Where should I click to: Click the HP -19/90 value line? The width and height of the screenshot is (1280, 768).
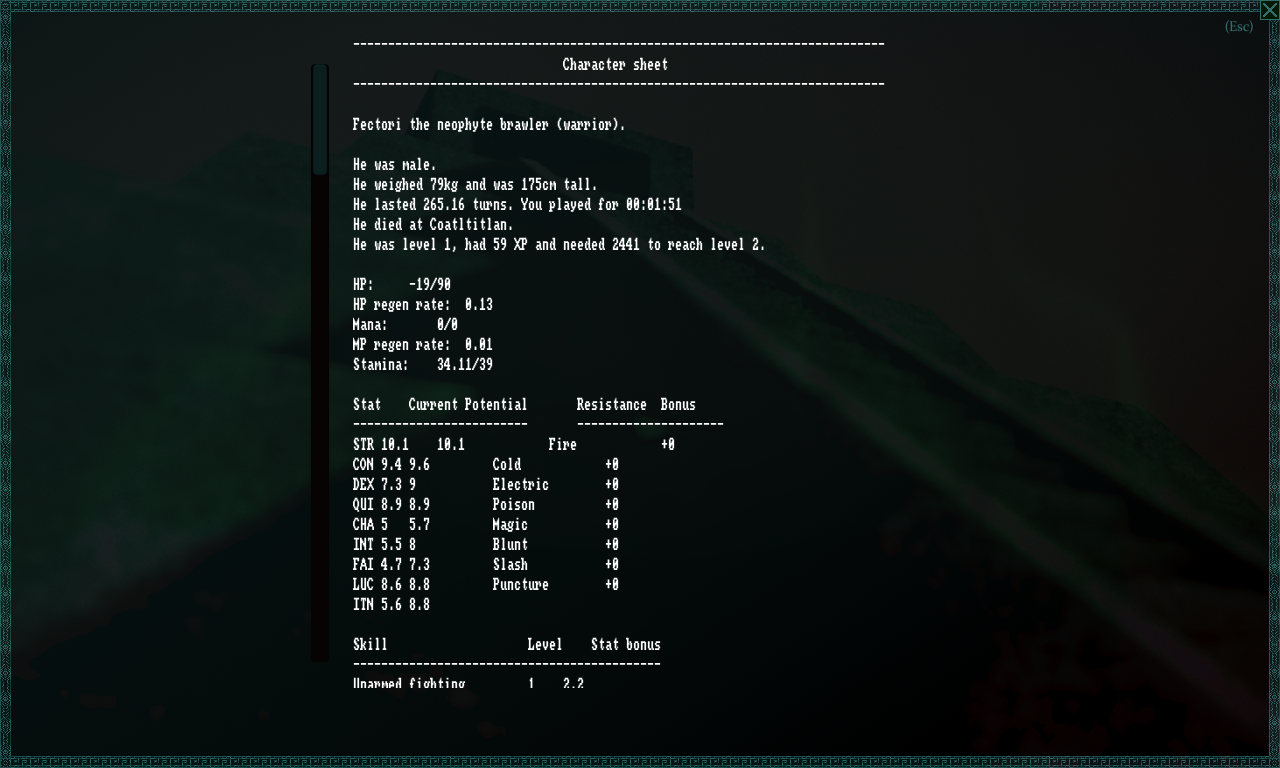click(x=402, y=284)
